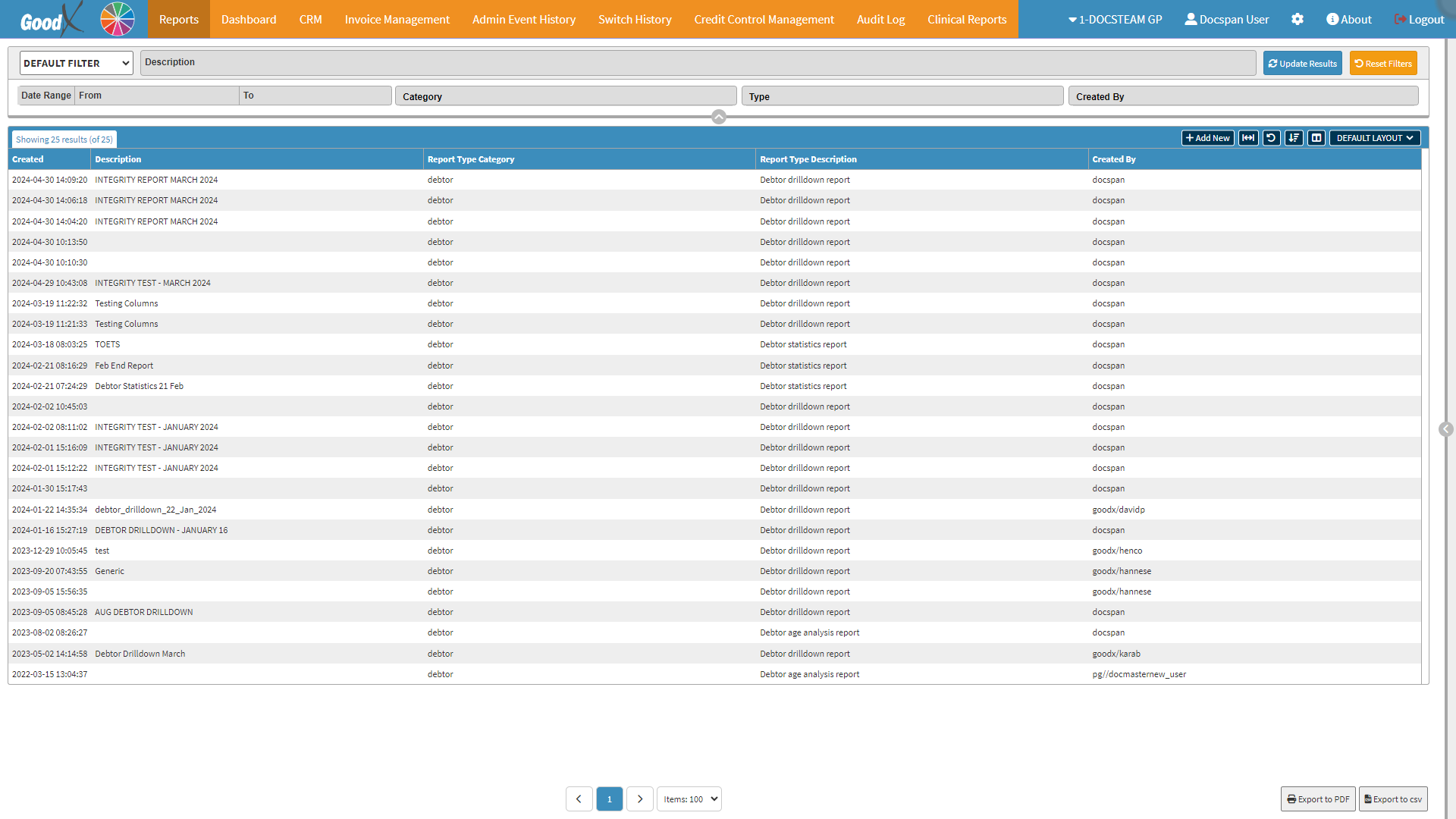Sort by Report Type Description column header
1456x819 pixels.
(x=922, y=159)
